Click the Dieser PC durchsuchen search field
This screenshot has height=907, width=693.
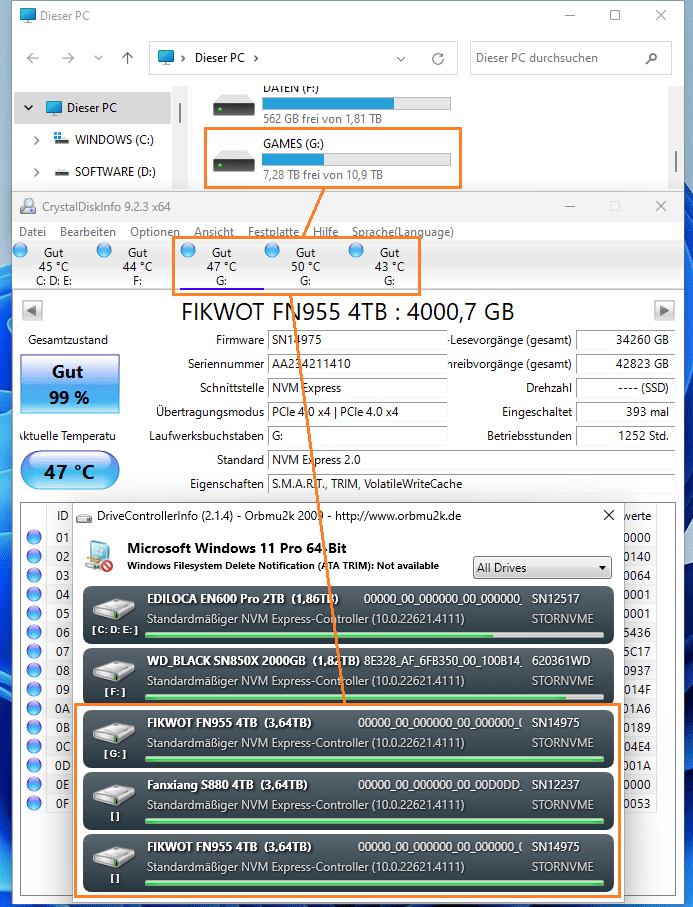pyautogui.click(x=570, y=58)
